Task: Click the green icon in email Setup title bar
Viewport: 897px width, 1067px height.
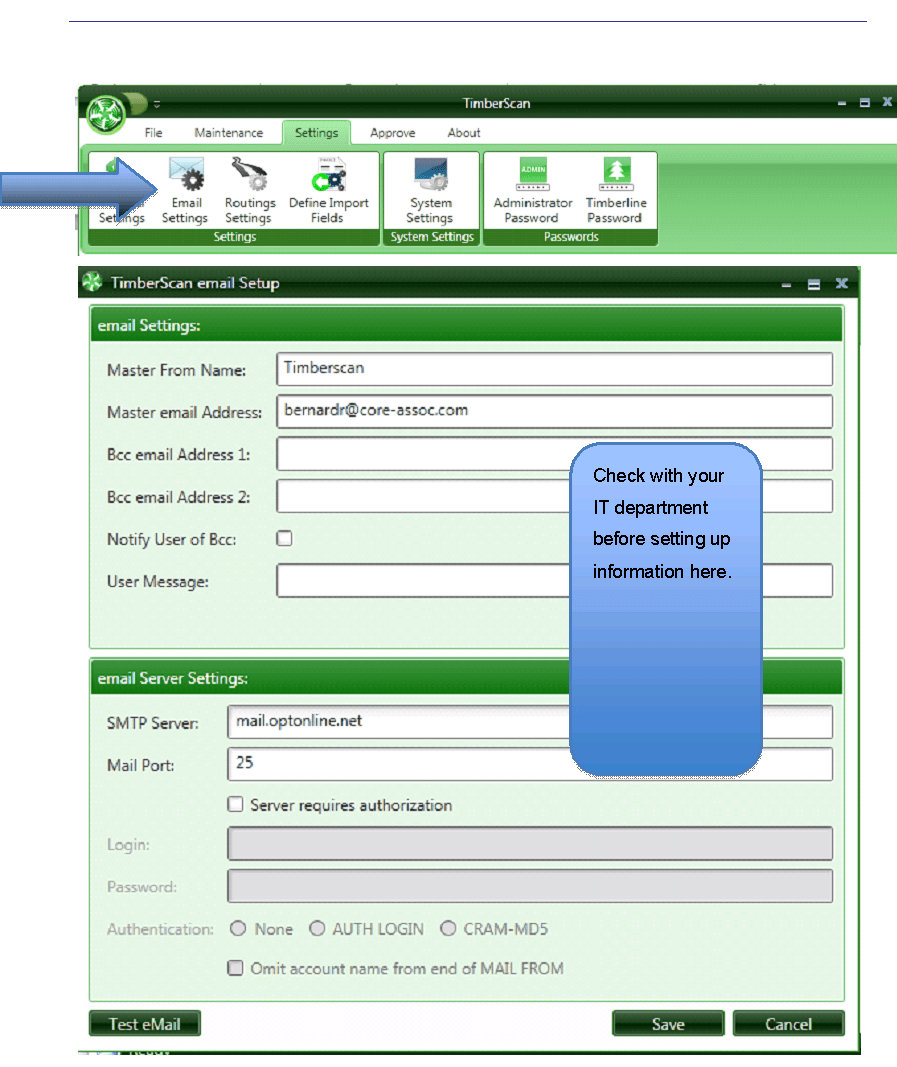Action: click(x=91, y=283)
